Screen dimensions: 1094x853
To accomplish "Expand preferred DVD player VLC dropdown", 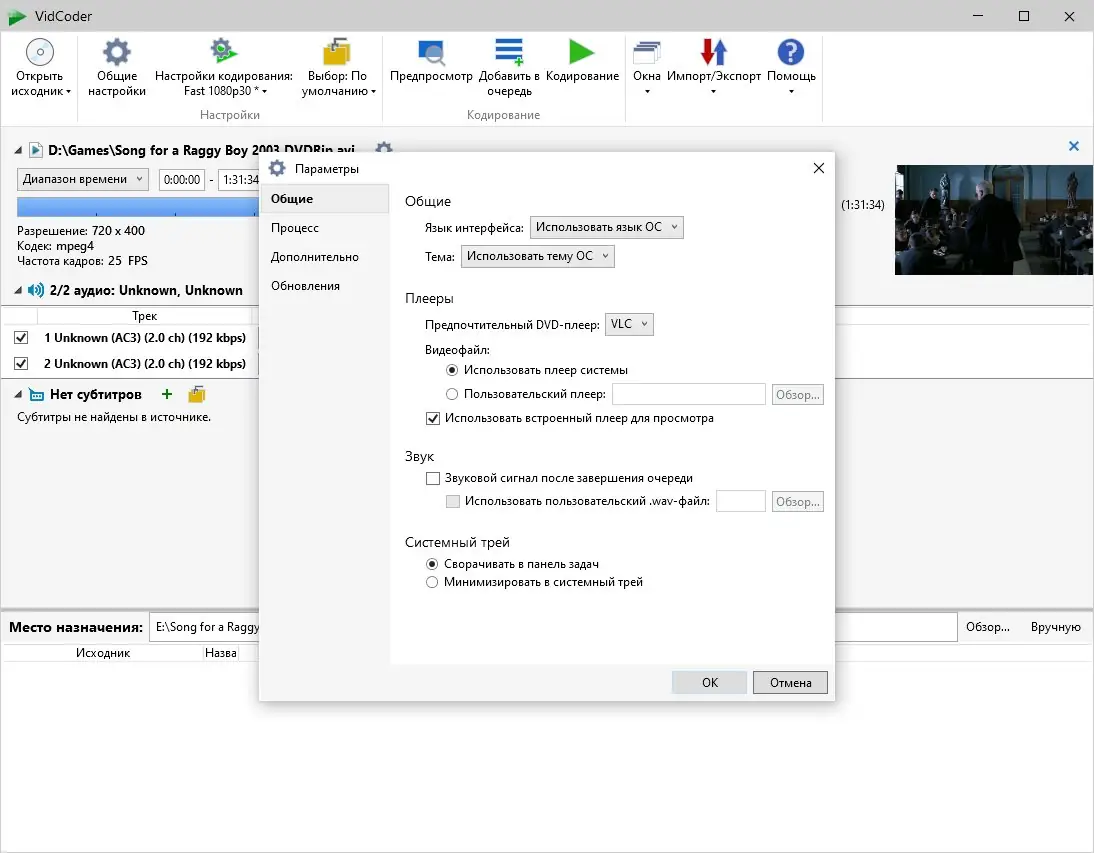I will tap(629, 324).
